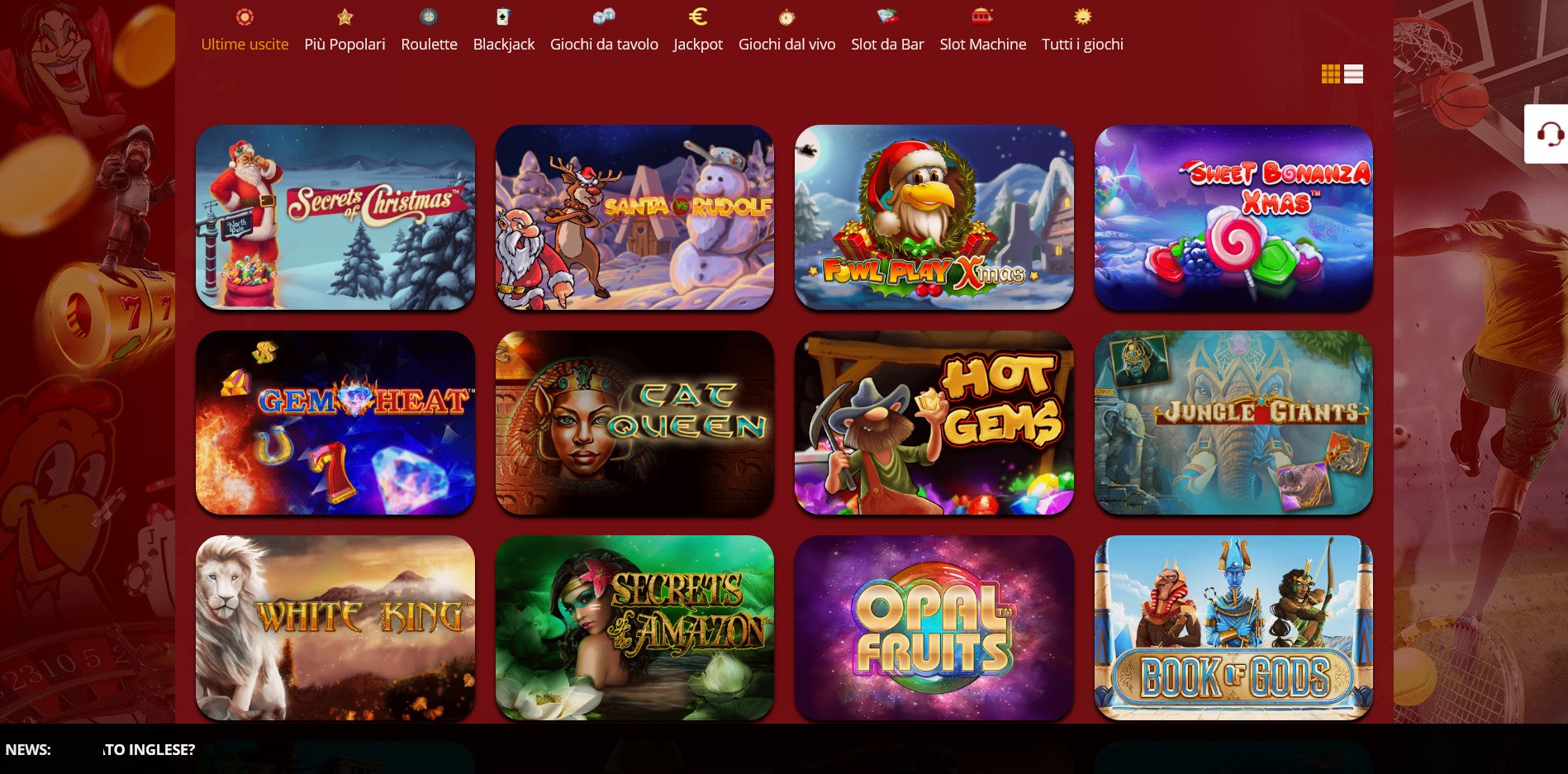This screenshot has width=1568, height=774.
Task: Open the Opal Fruits game
Action: click(x=934, y=628)
